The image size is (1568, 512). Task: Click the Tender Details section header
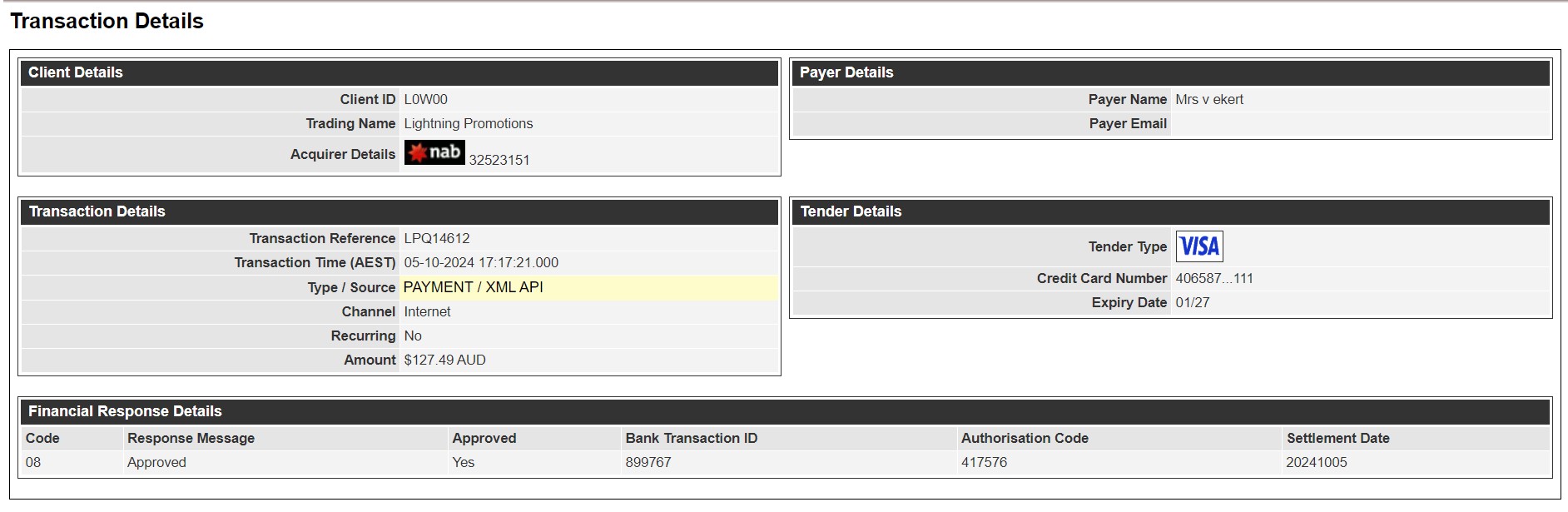[x=1171, y=211]
